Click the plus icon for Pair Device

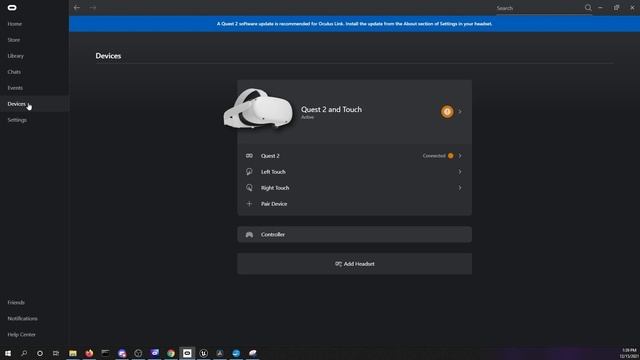pyautogui.click(x=249, y=204)
